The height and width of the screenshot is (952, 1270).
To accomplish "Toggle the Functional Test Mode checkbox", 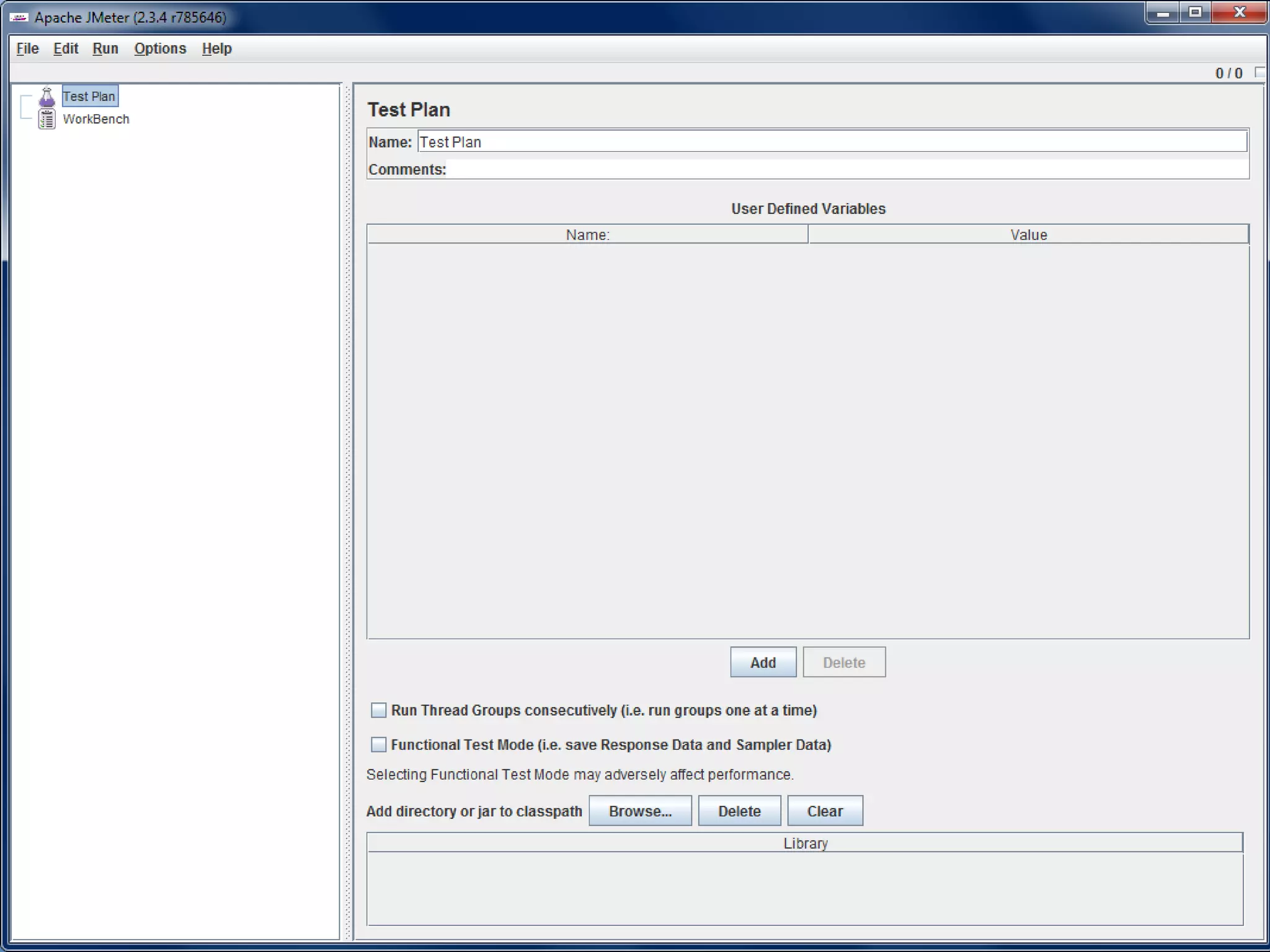I will click(378, 744).
